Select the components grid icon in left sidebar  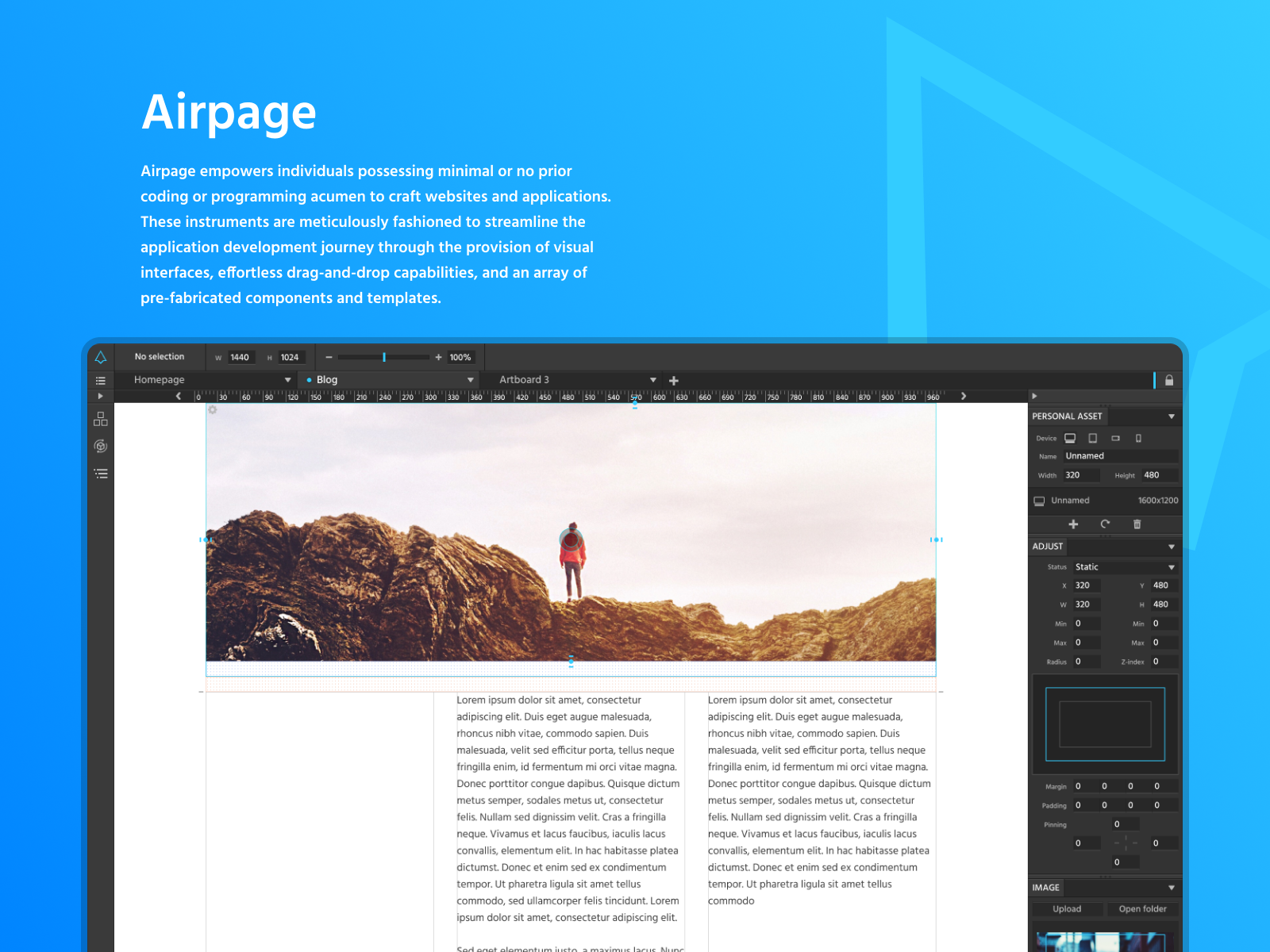100,418
